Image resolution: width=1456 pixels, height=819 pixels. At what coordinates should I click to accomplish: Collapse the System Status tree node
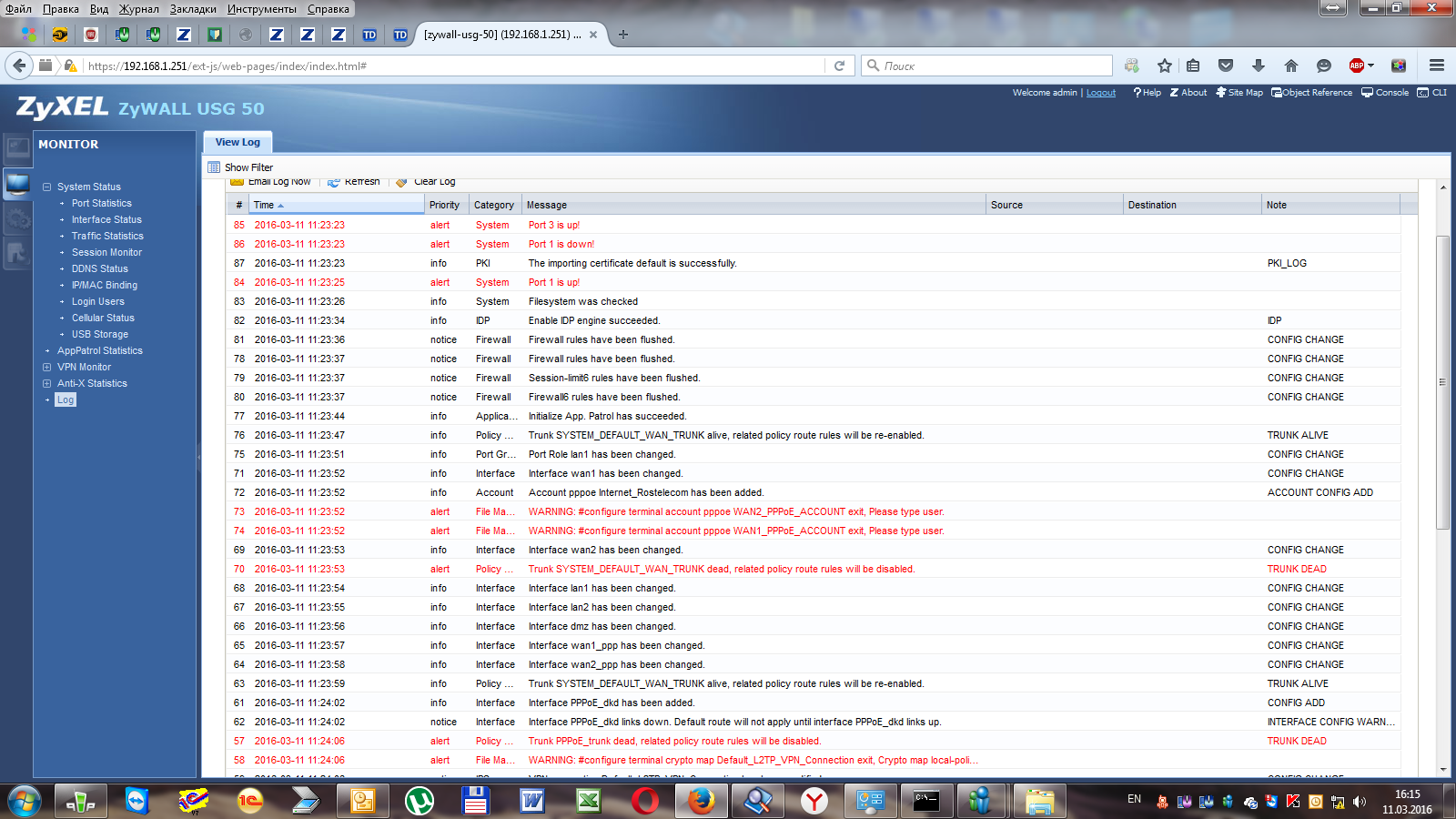coord(46,187)
